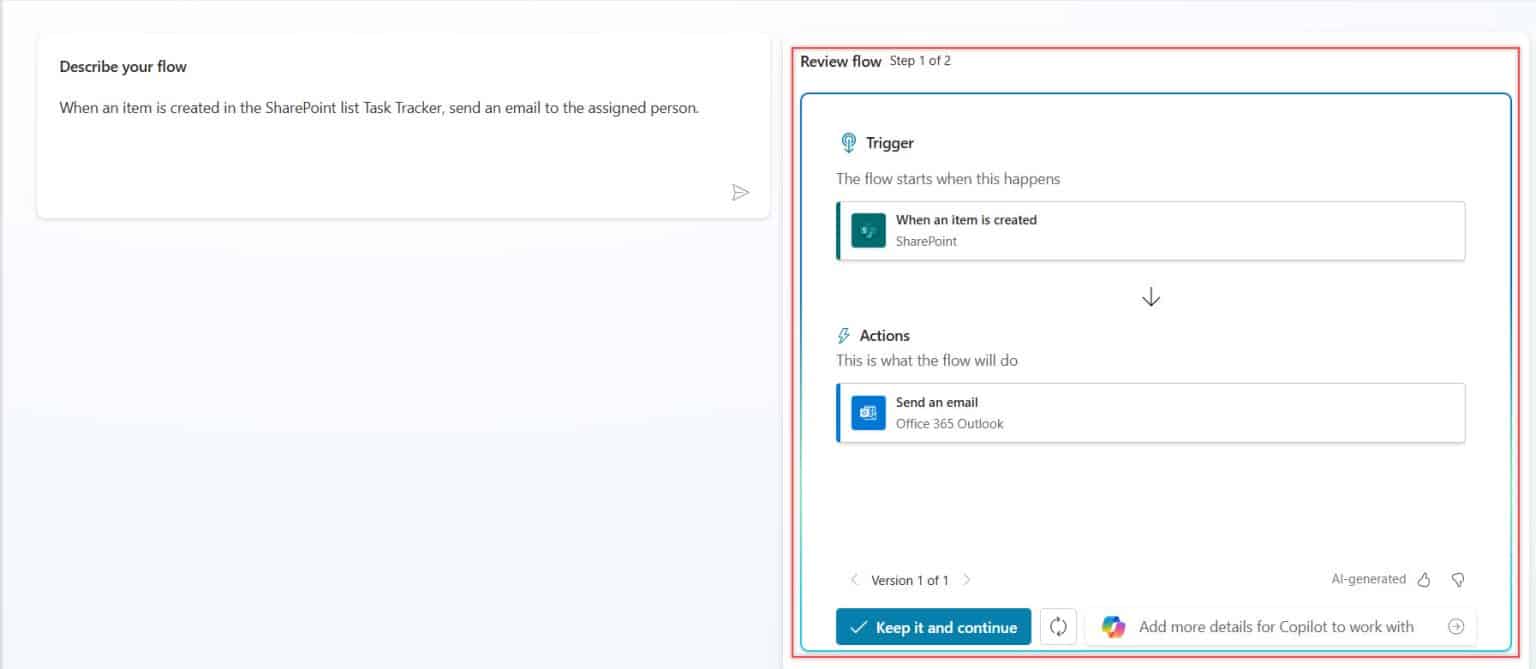Image resolution: width=1536 pixels, height=669 pixels.
Task: Click the Version 1 of 1 label
Action: click(x=910, y=580)
